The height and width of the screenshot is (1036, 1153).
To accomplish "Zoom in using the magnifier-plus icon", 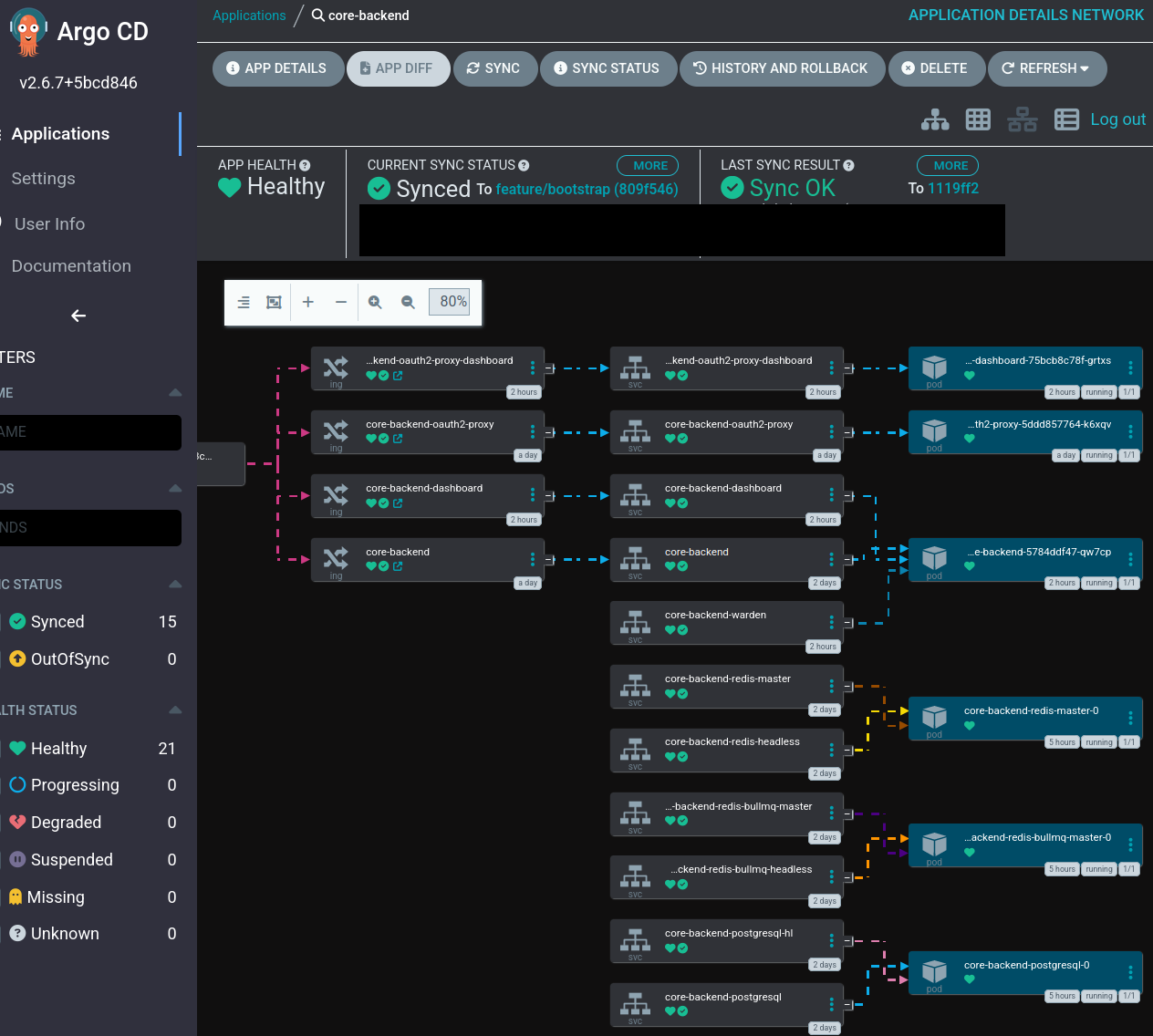I will [x=375, y=301].
